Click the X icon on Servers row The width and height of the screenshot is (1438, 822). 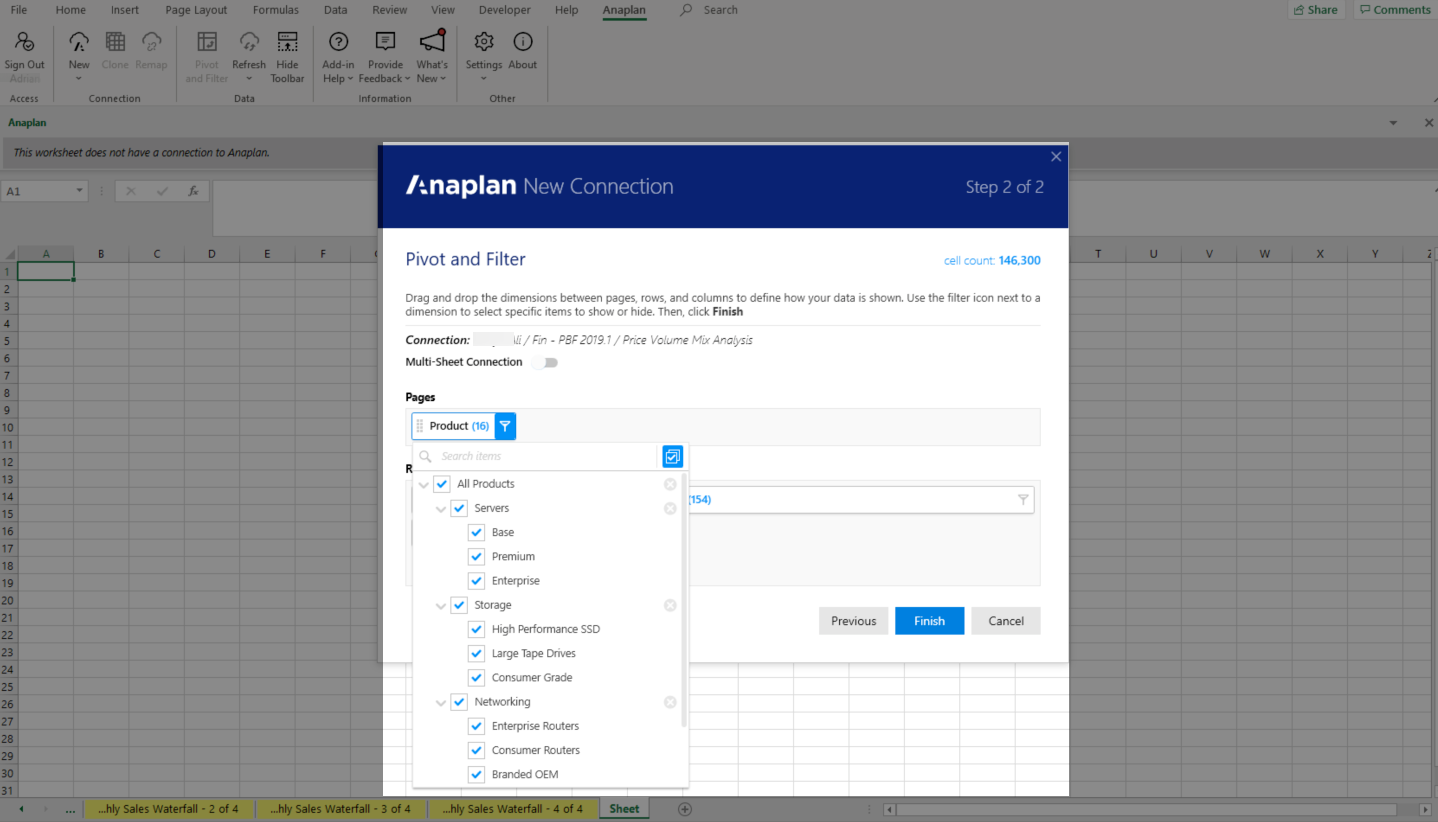pyautogui.click(x=670, y=508)
